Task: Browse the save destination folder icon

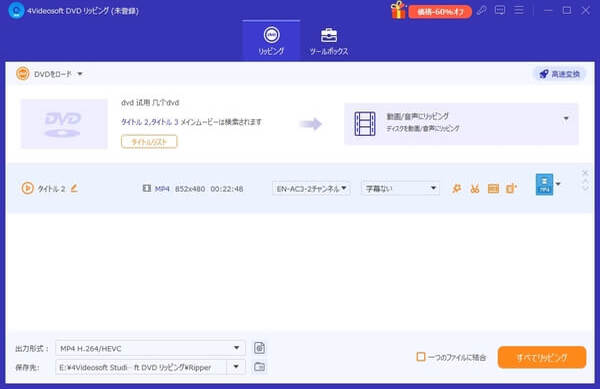Action: pyautogui.click(x=259, y=367)
